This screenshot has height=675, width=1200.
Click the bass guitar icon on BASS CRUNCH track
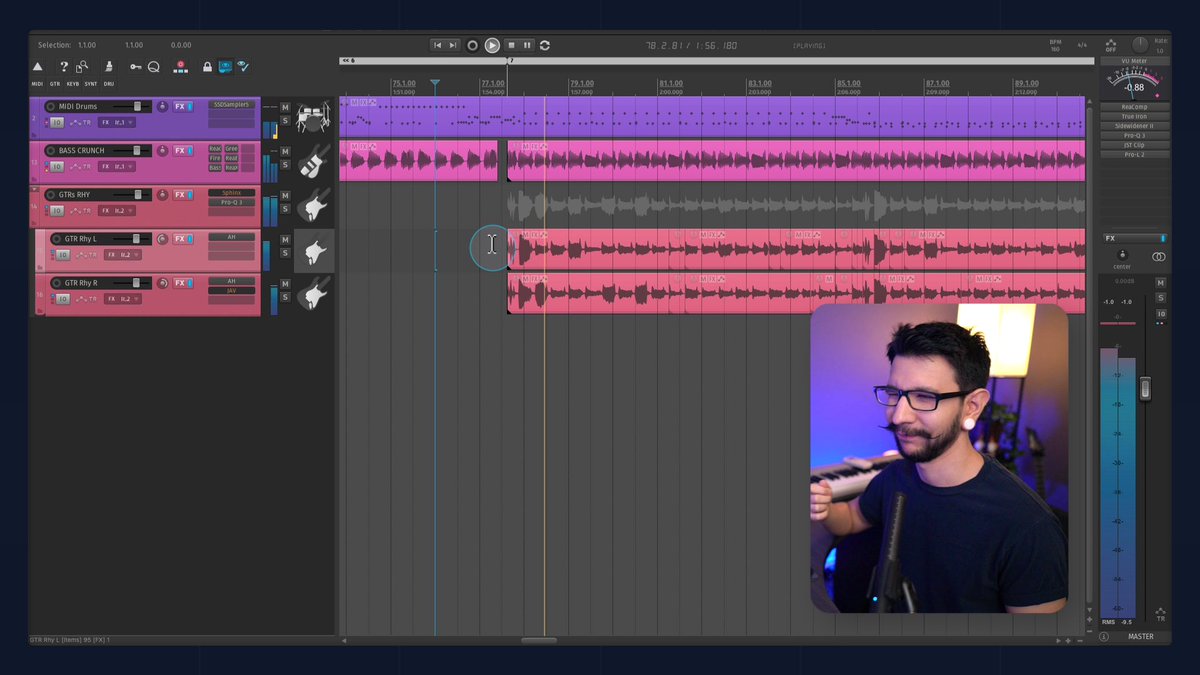(x=314, y=161)
